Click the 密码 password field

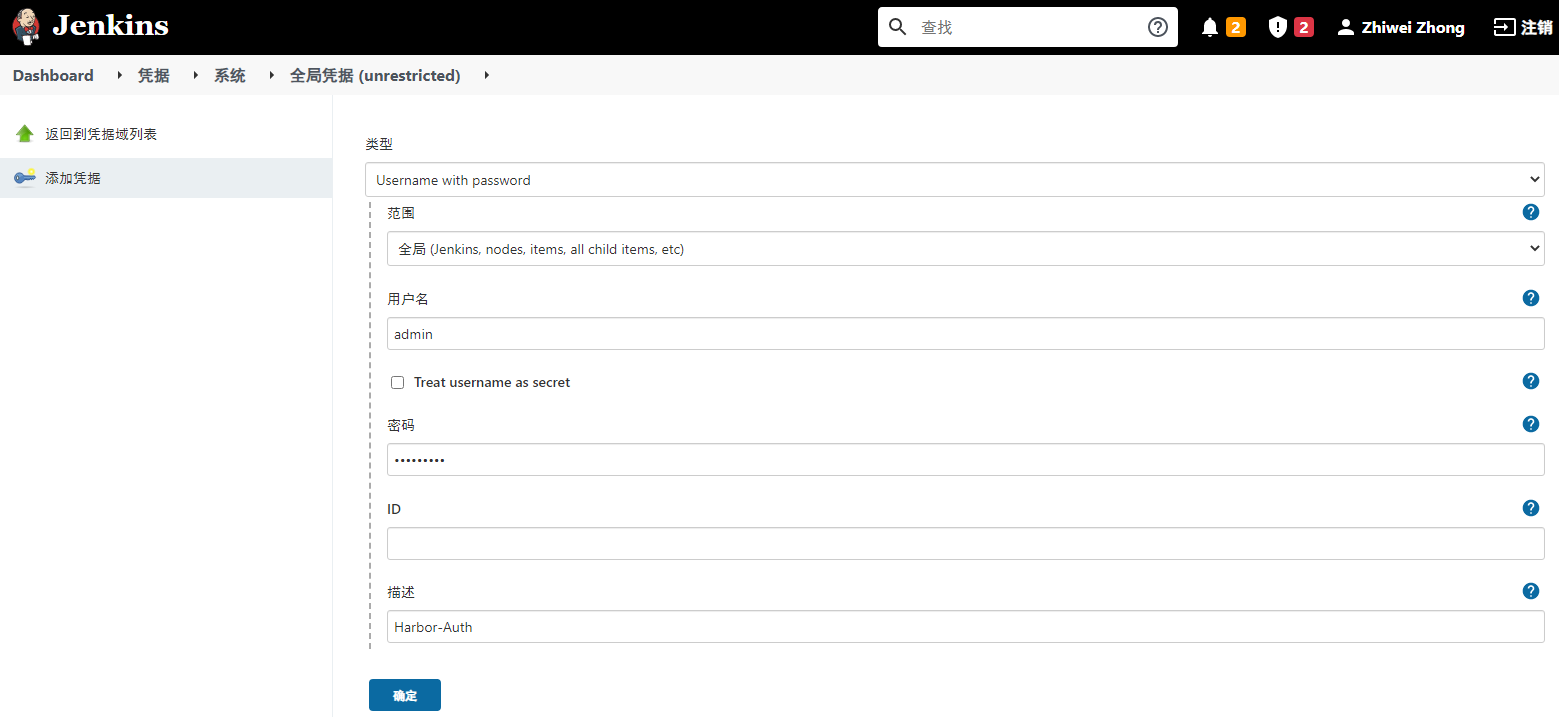(x=965, y=460)
